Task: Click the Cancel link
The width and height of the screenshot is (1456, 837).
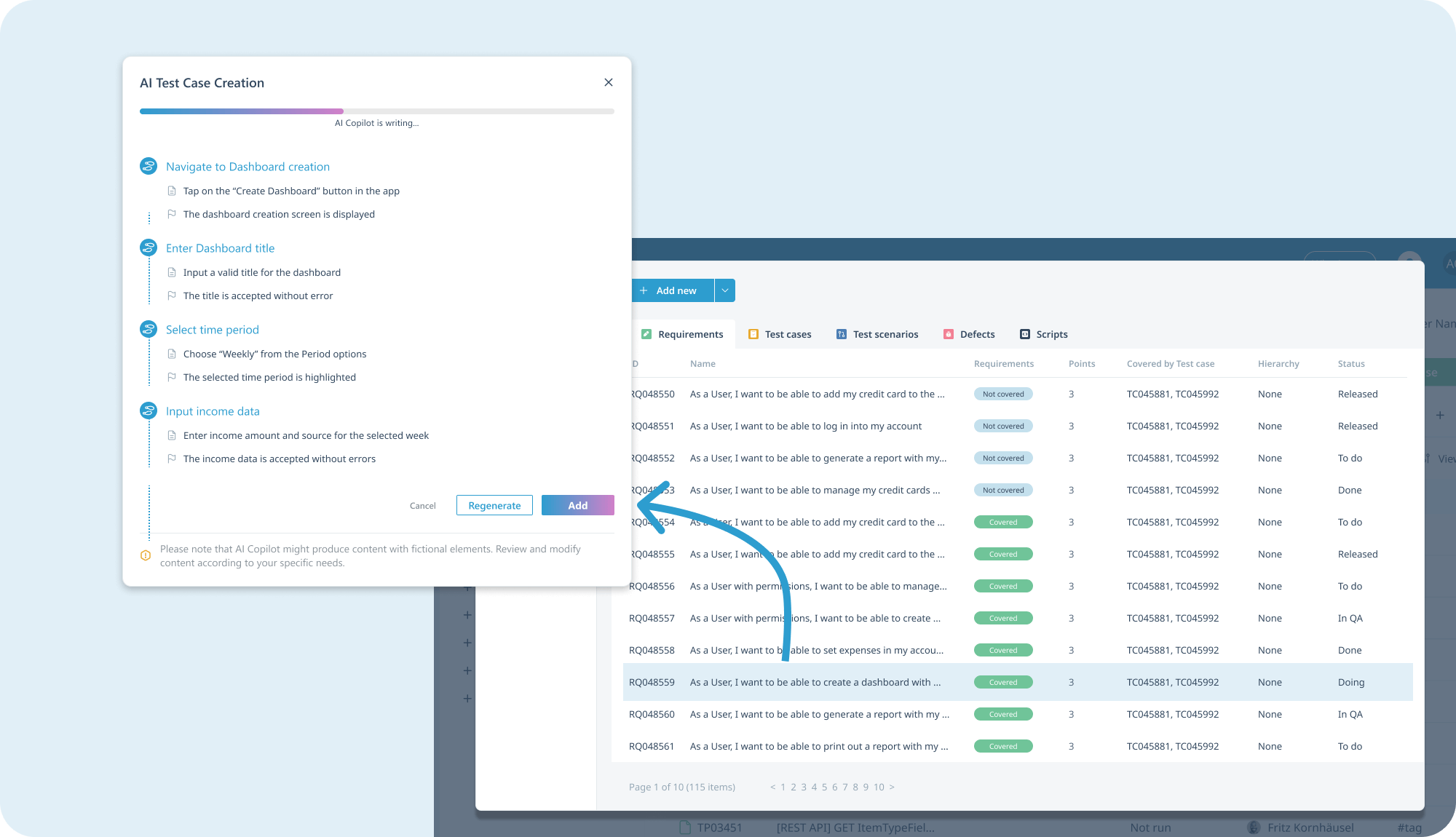Action: pos(422,505)
